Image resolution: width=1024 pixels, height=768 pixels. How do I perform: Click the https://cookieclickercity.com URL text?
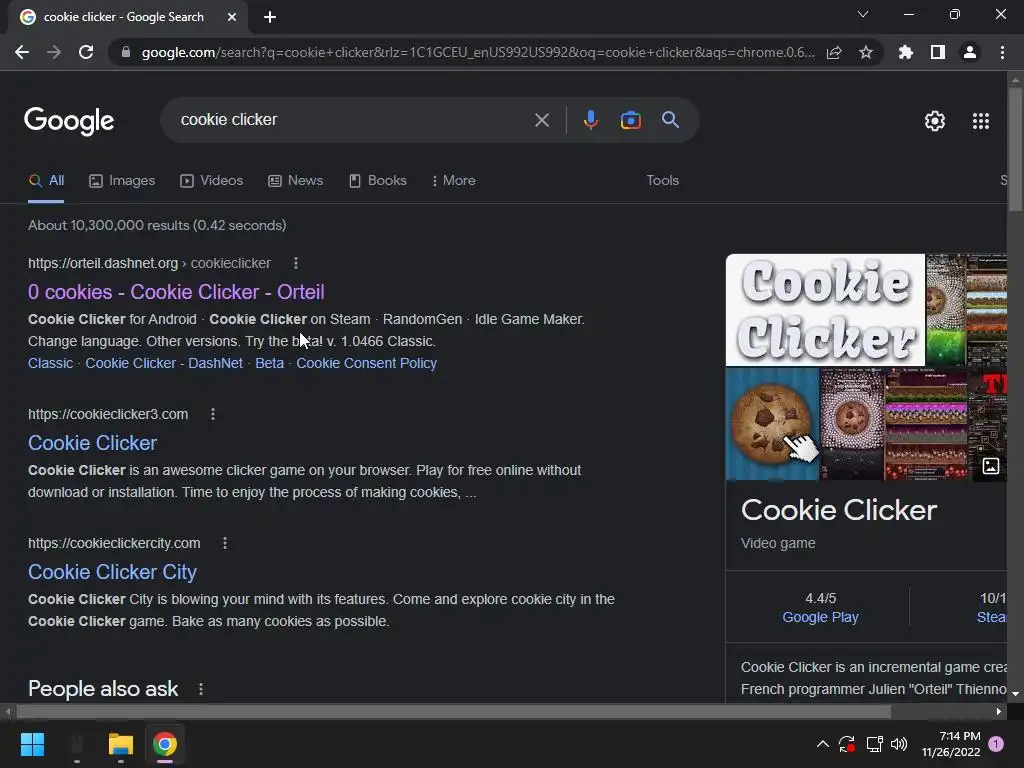[x=114, y=543]
